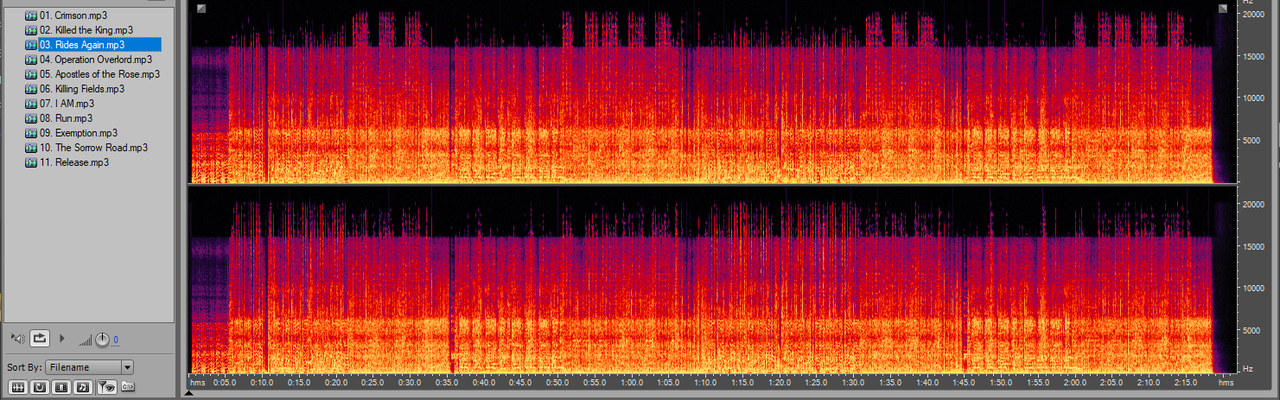Click top-right corner handle of spectral display
Viewport: 1280px width, 400px height.
click(x=1224, y=9)
